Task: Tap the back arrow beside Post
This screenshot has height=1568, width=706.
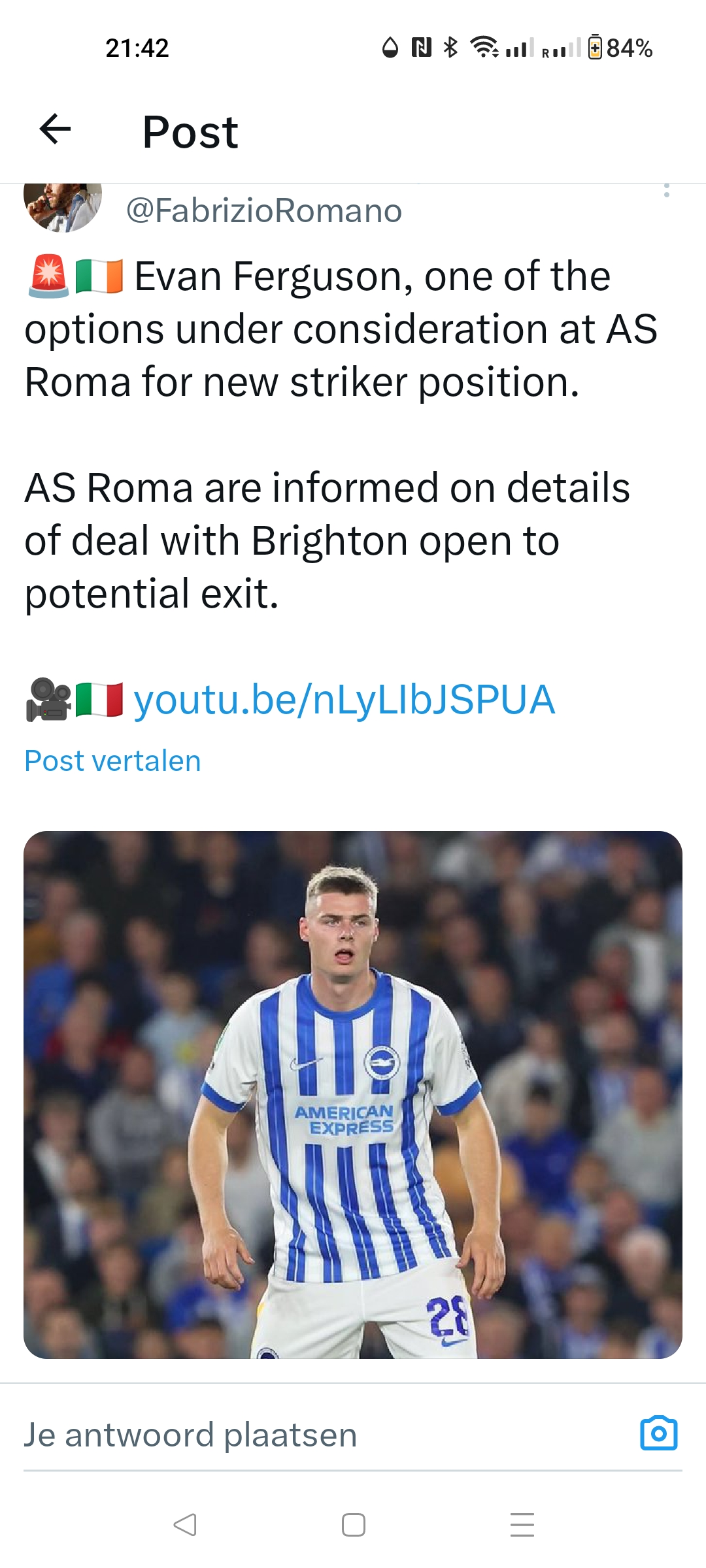Action: coord(56,129)
